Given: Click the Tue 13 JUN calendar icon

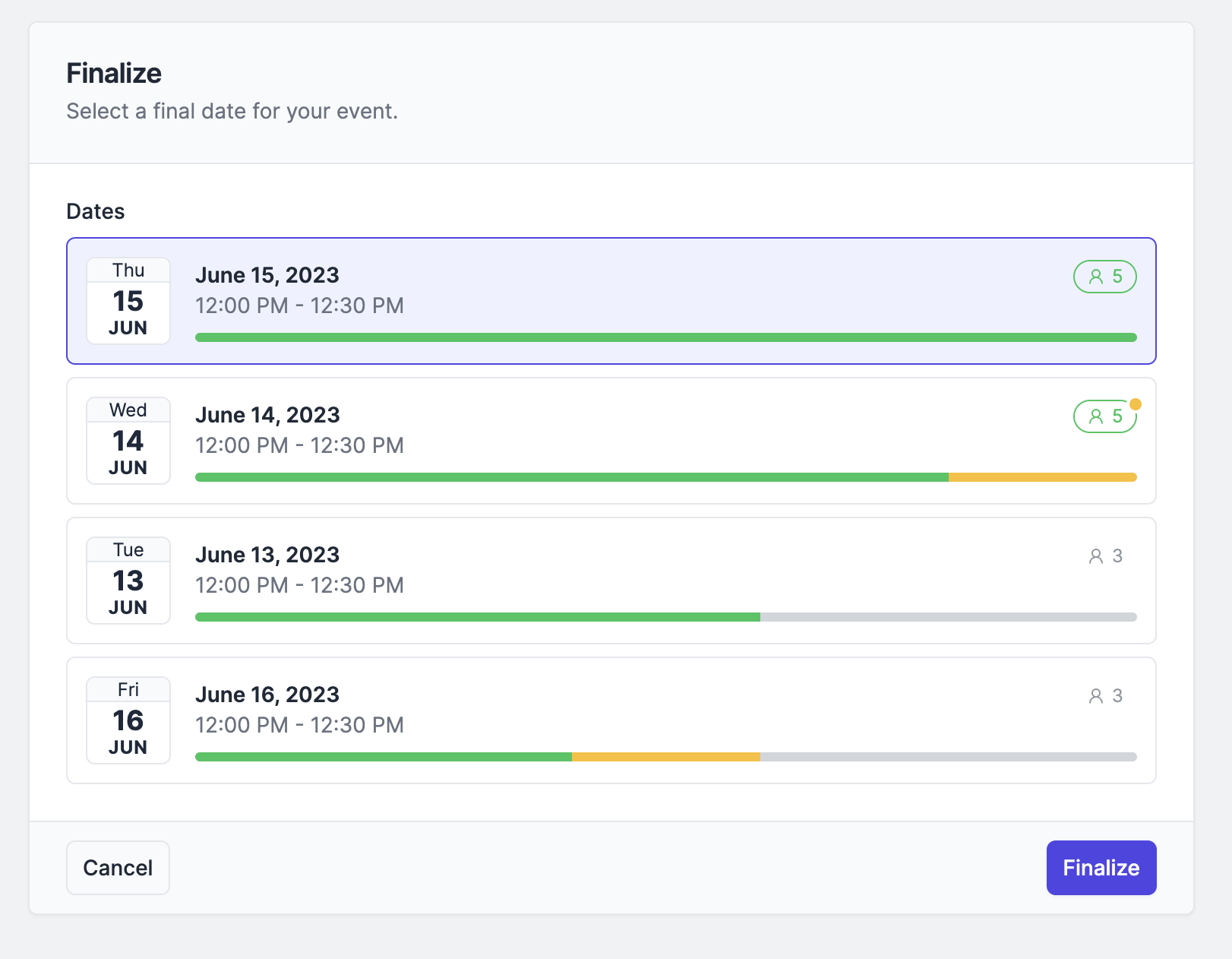Looking at the screenshot, I should click(128, 581).
